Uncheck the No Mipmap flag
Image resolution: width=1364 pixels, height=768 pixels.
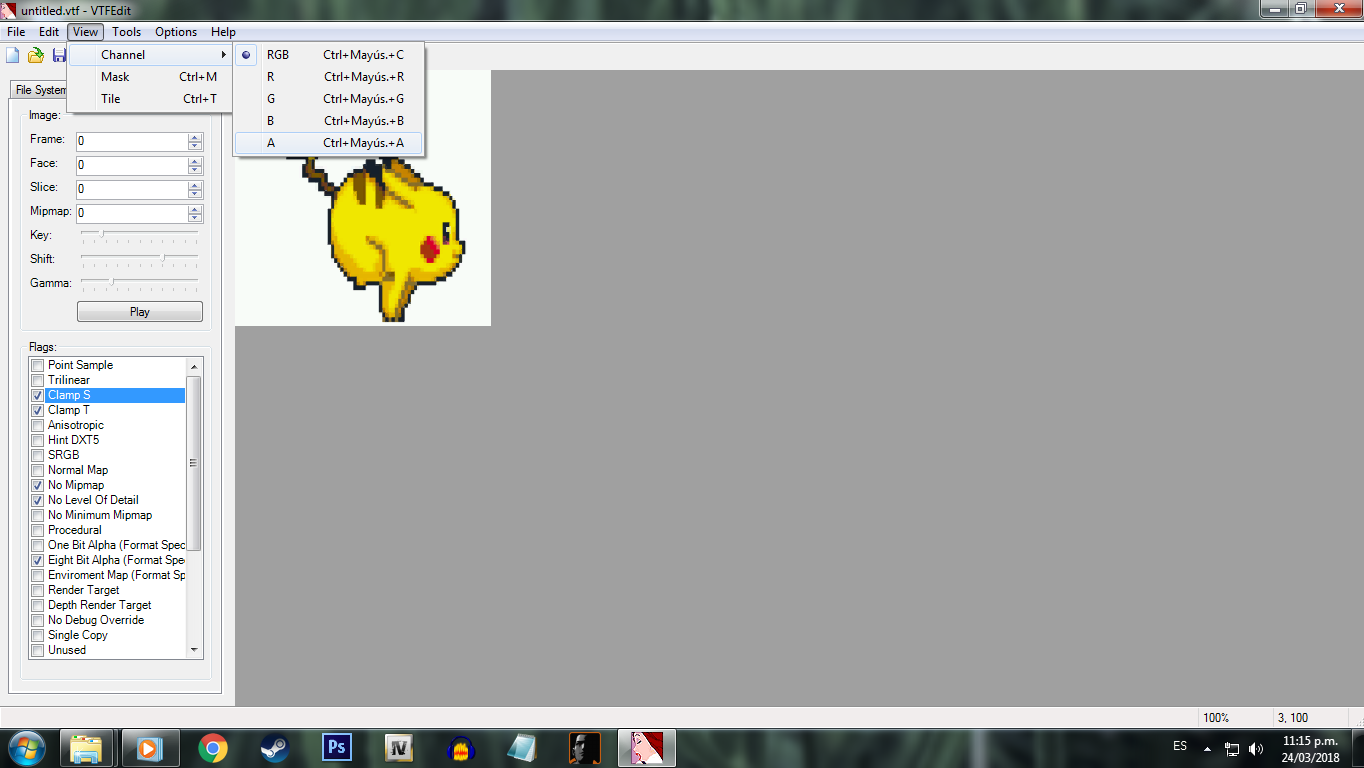pos(38,485)
